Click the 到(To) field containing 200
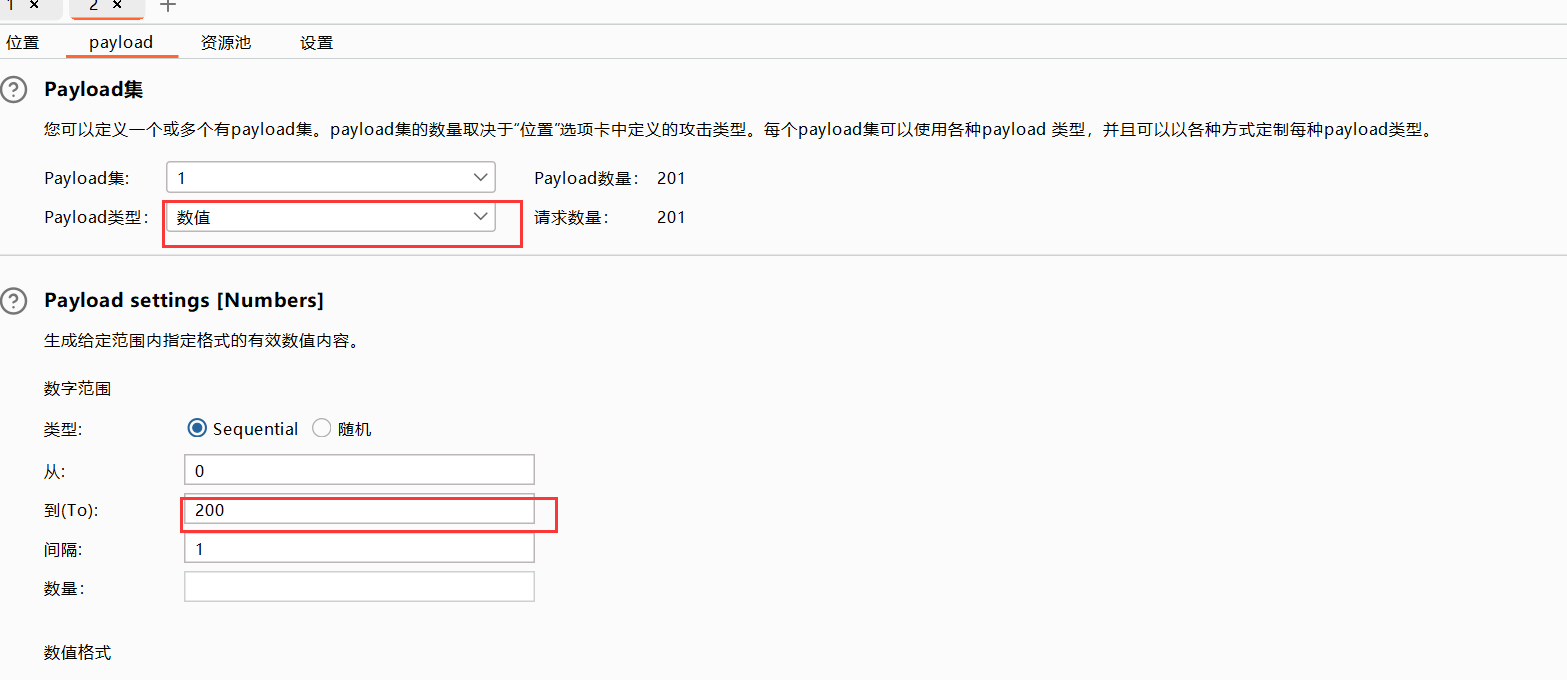Viewport: 1567px width, 680px height. [359, 510]
